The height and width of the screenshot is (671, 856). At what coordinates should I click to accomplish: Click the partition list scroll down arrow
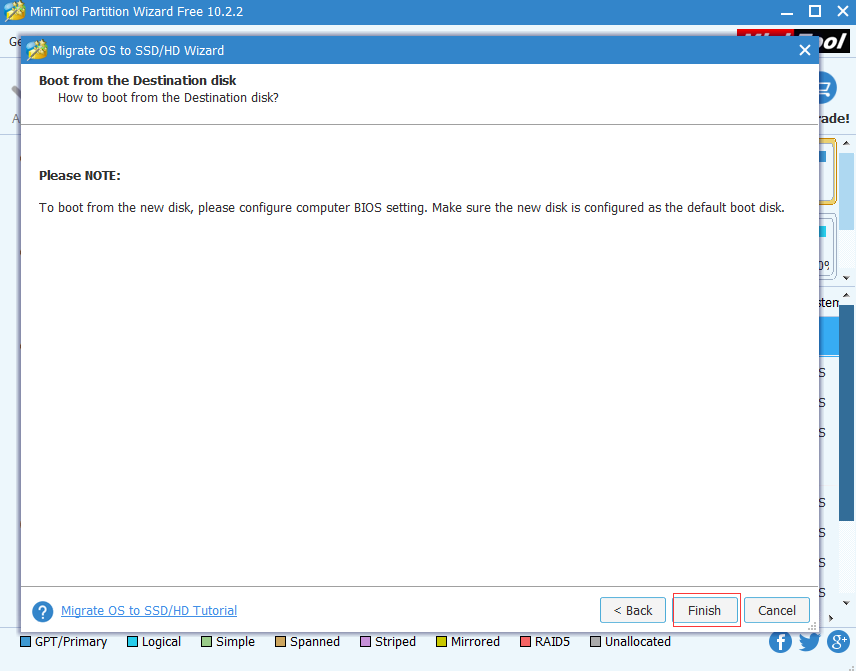[846, 603]
